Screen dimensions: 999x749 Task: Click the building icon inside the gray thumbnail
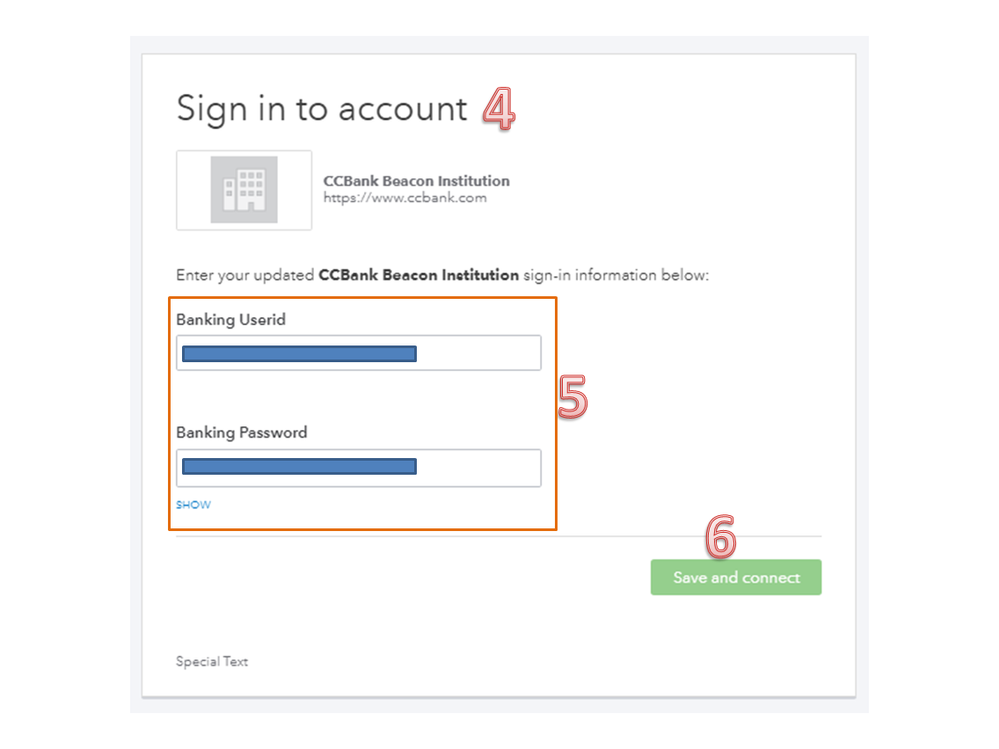pos(243,189)
